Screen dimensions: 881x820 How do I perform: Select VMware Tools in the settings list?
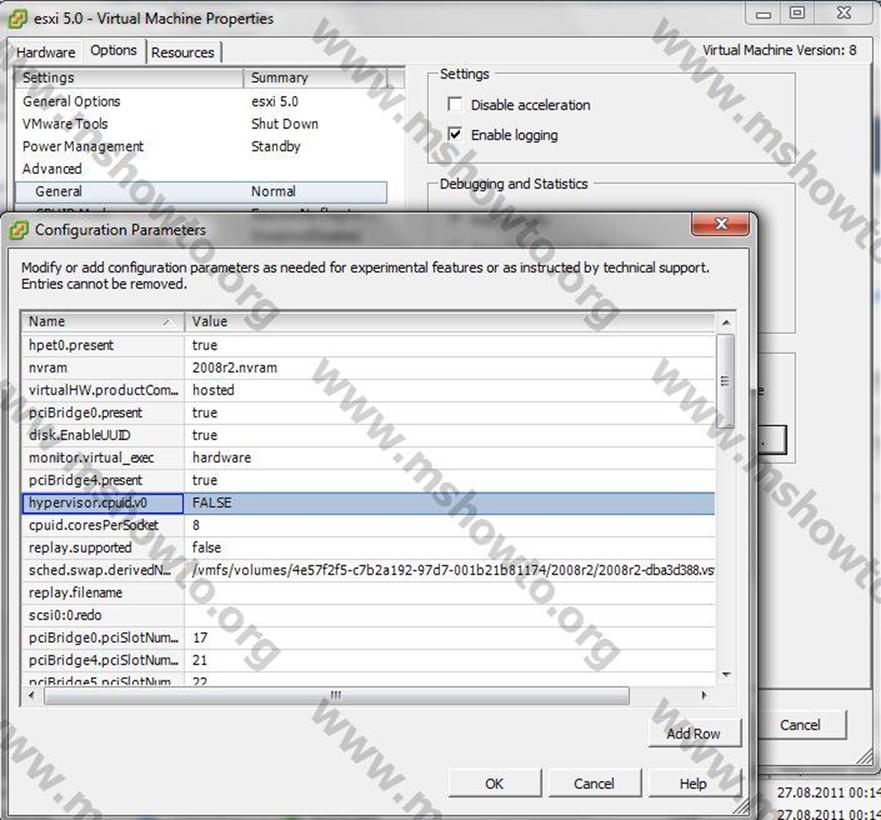(65, 124)
